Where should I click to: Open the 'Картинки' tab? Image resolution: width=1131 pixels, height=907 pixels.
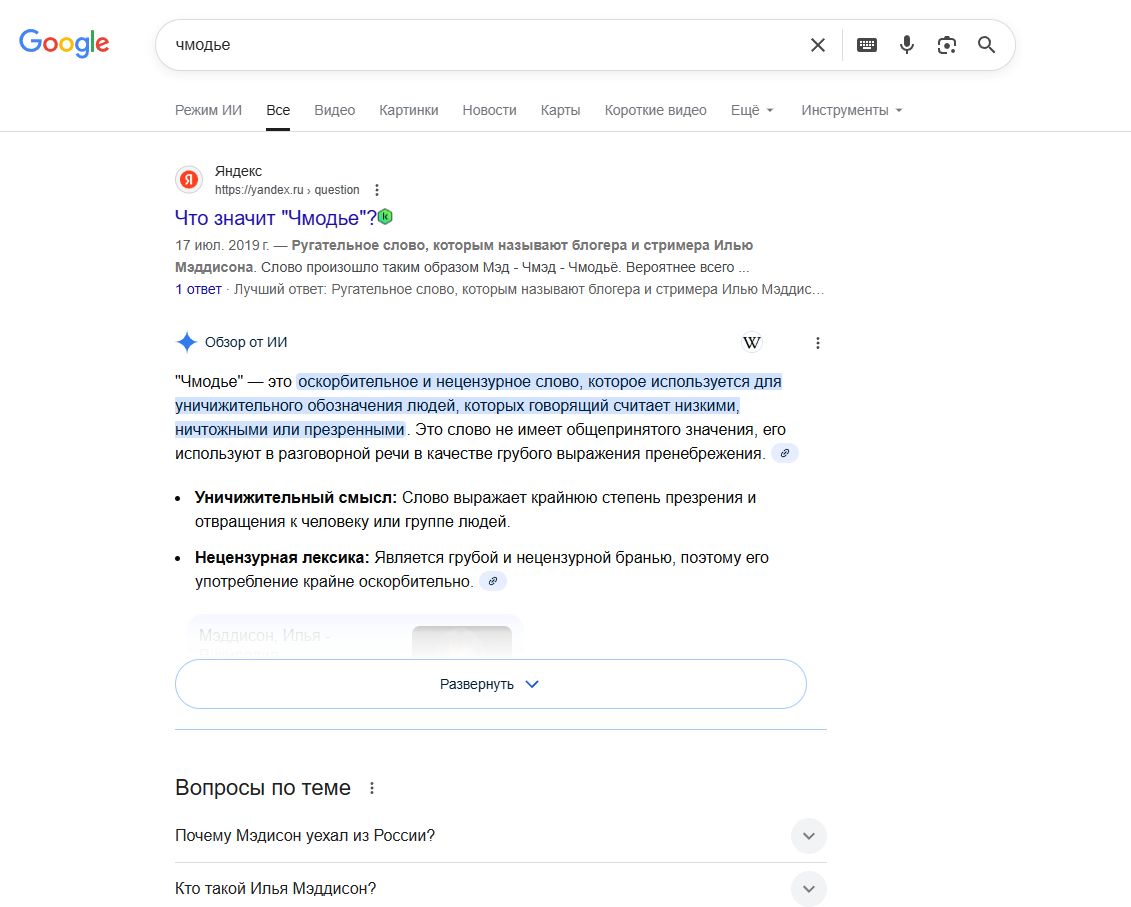pyautogui.click(x=409, y=110)
